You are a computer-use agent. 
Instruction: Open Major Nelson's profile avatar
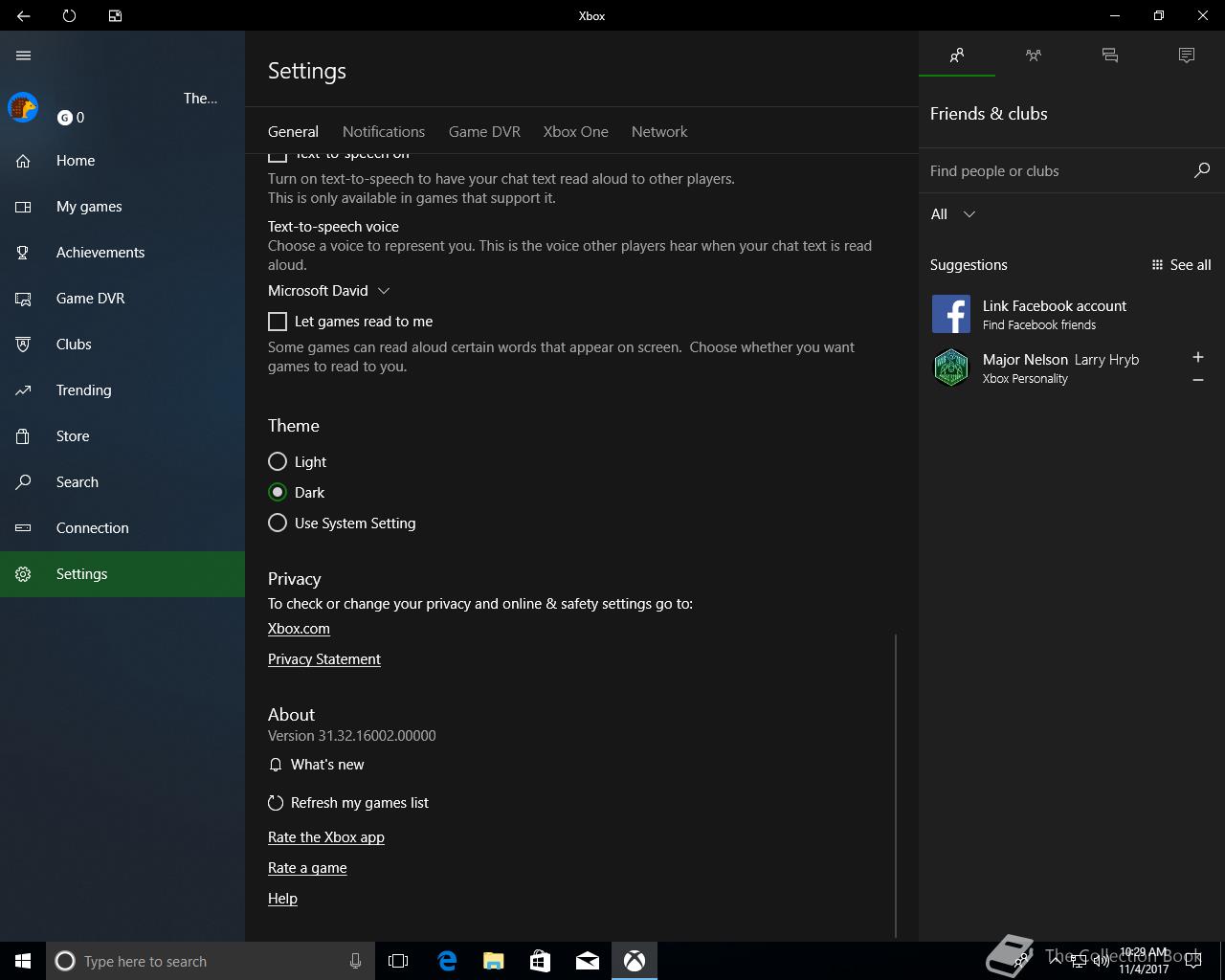click(951, 367)
